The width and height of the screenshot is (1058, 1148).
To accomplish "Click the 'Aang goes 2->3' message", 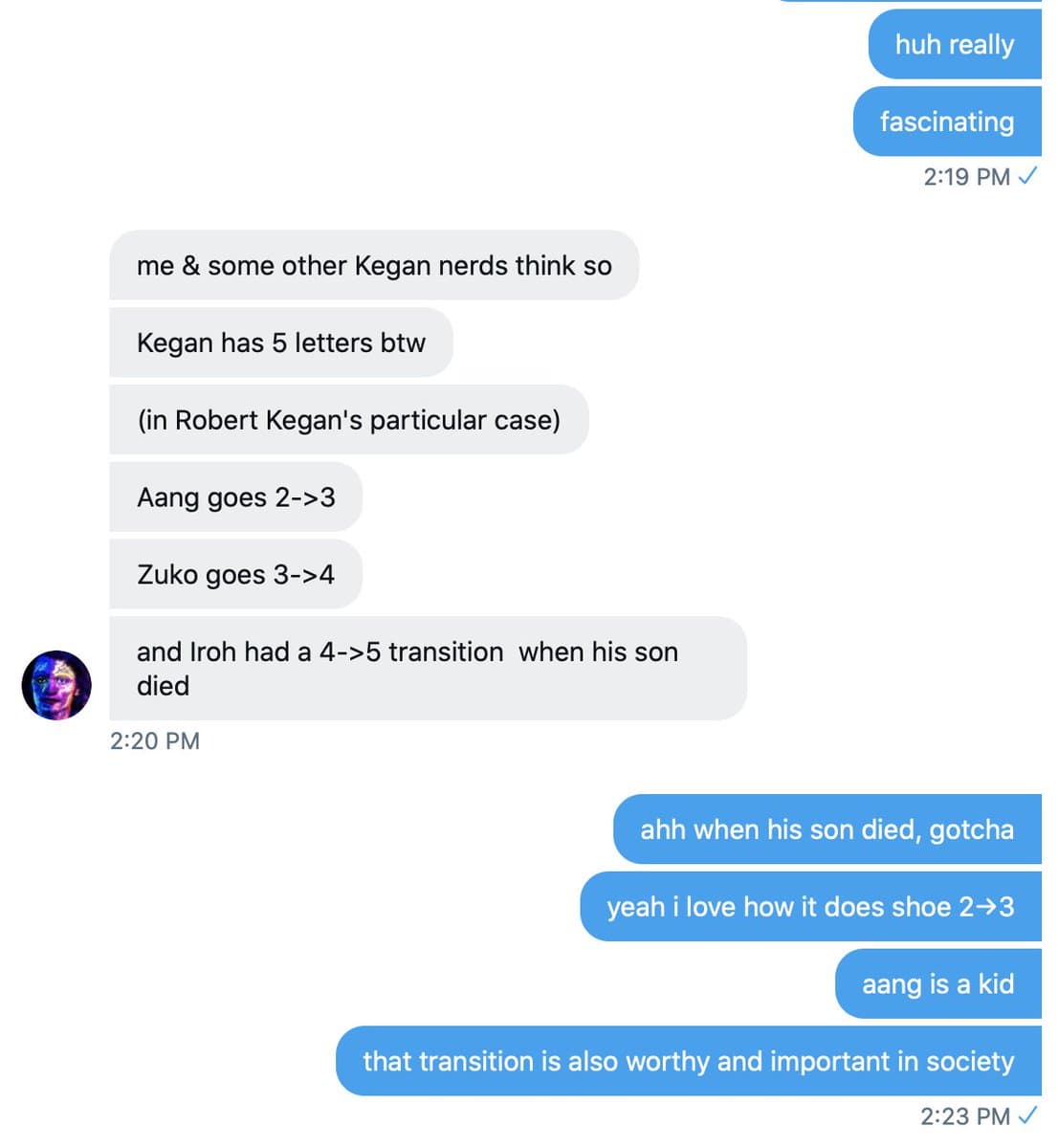I will [236, 497].
